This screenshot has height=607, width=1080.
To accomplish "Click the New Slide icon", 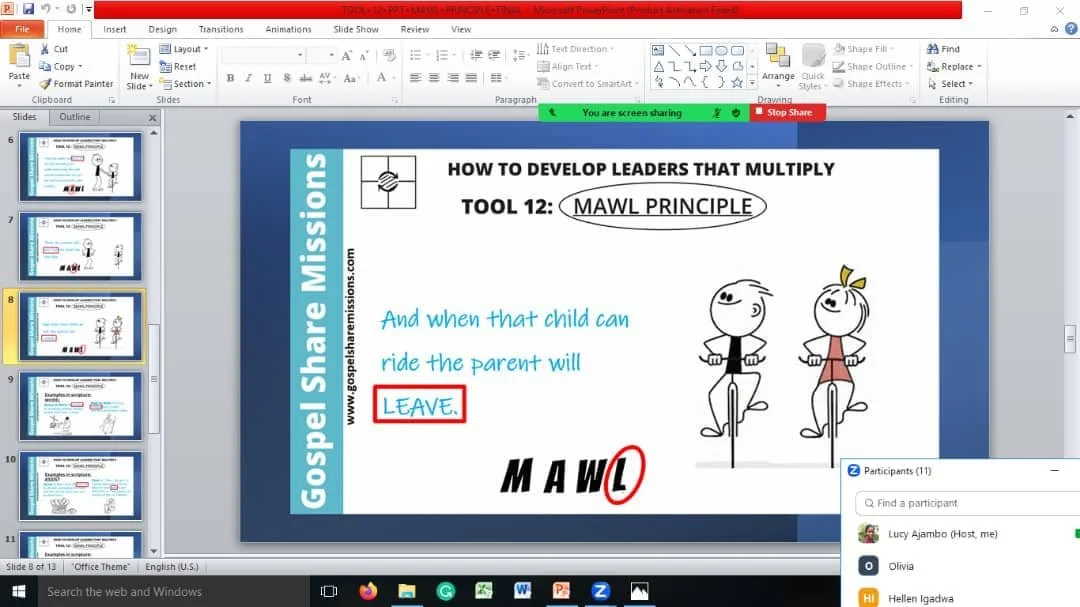I will tap(138, 57).
